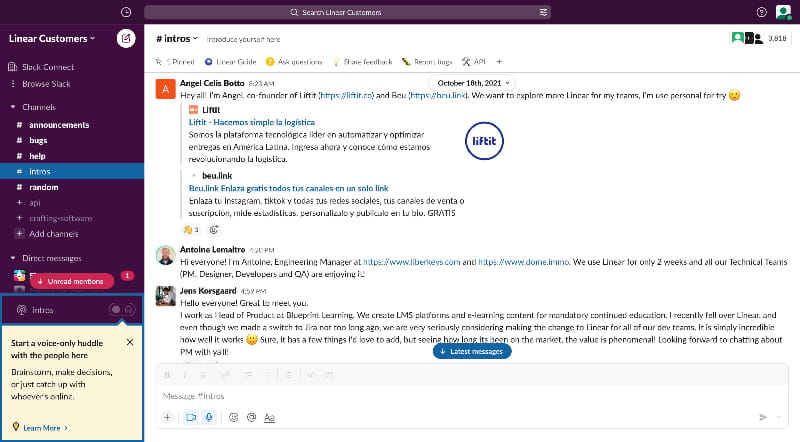Add a reaction to Angel's message
The image size is (800, 442).
pos(214,230)
